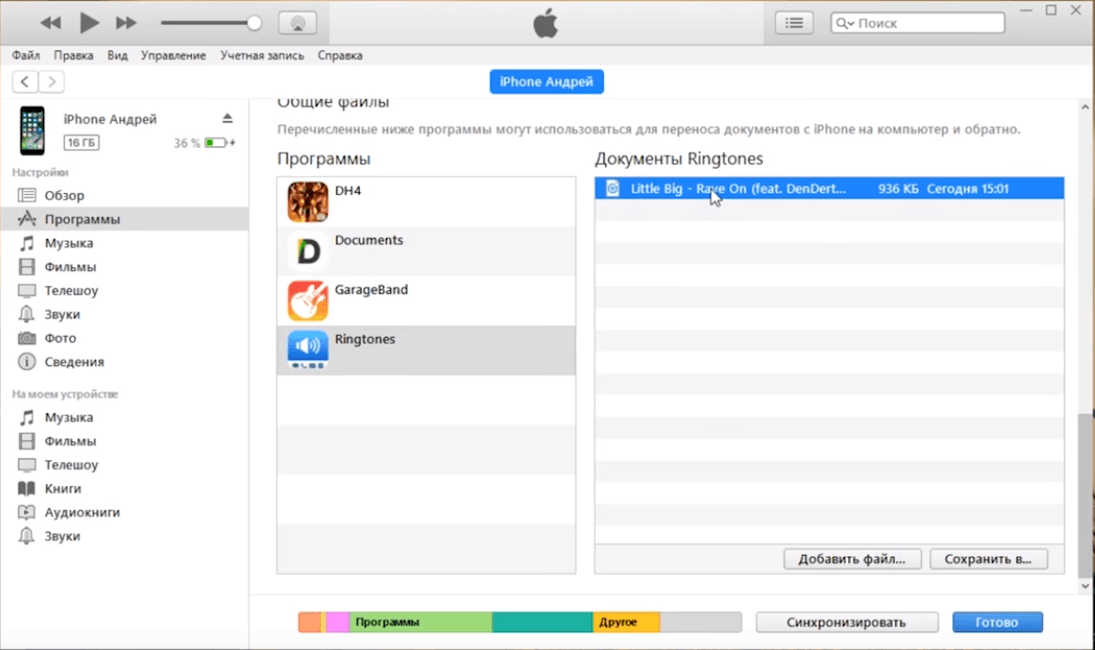Skip to the next track
Screen dimensions: 1095x650
[x=126, y=23]
